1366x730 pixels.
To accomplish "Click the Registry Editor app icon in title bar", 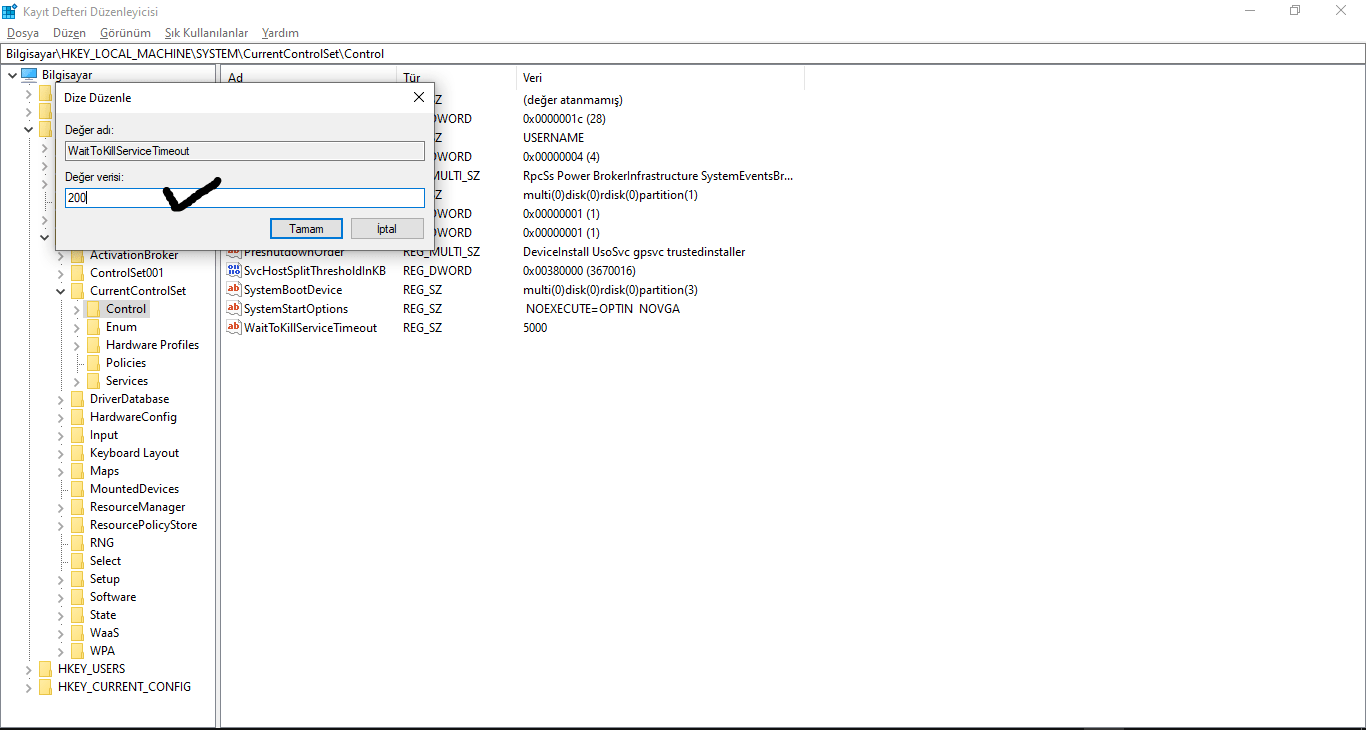I will click(9, 11).
